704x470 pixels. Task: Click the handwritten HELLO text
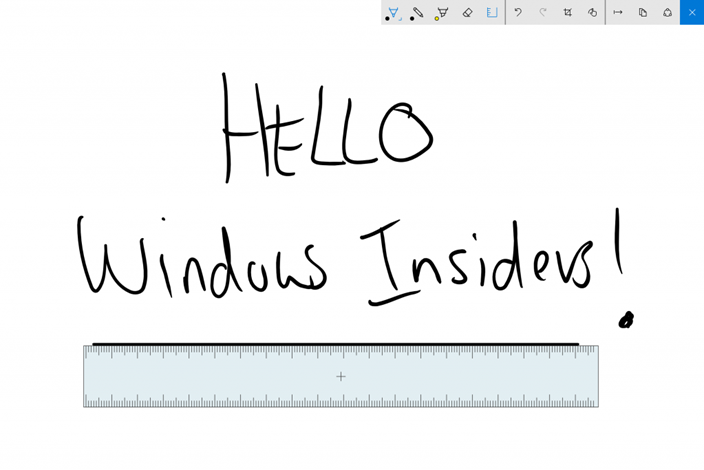328,128
